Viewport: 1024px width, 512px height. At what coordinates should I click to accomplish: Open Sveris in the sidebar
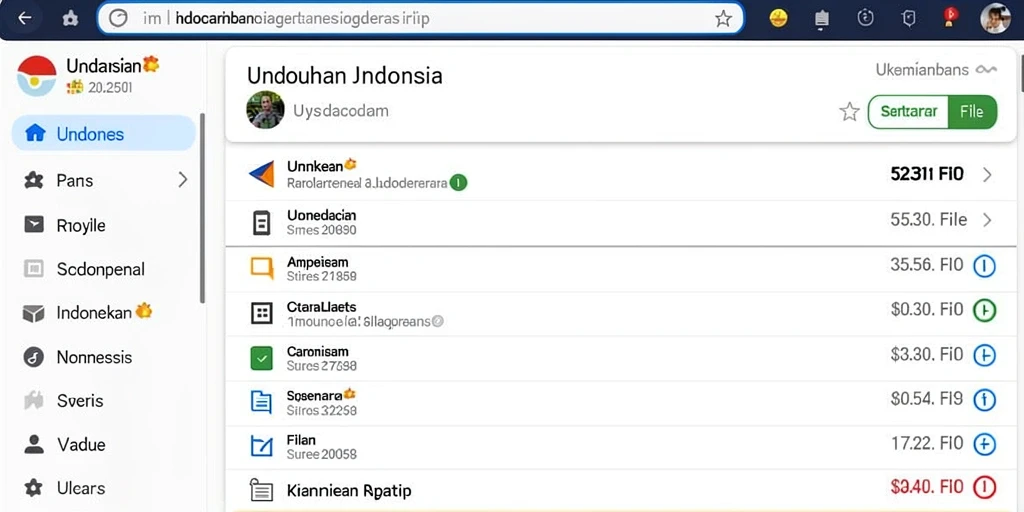coord(104,401)
